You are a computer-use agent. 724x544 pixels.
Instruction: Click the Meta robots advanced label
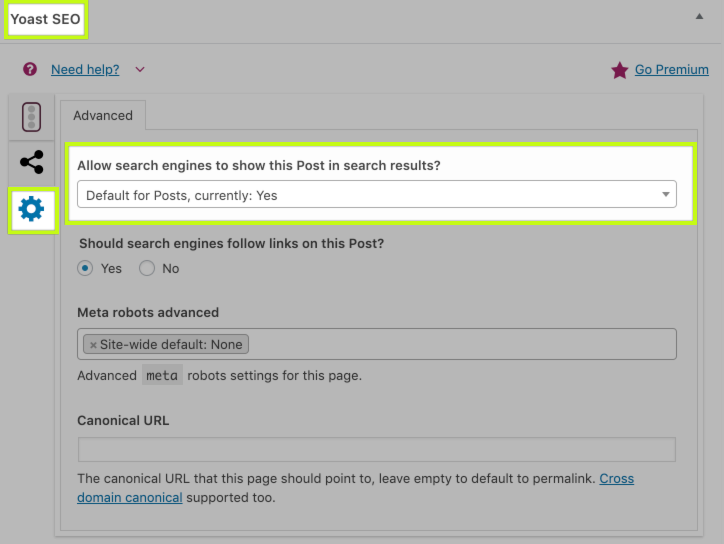coord(148,313)
